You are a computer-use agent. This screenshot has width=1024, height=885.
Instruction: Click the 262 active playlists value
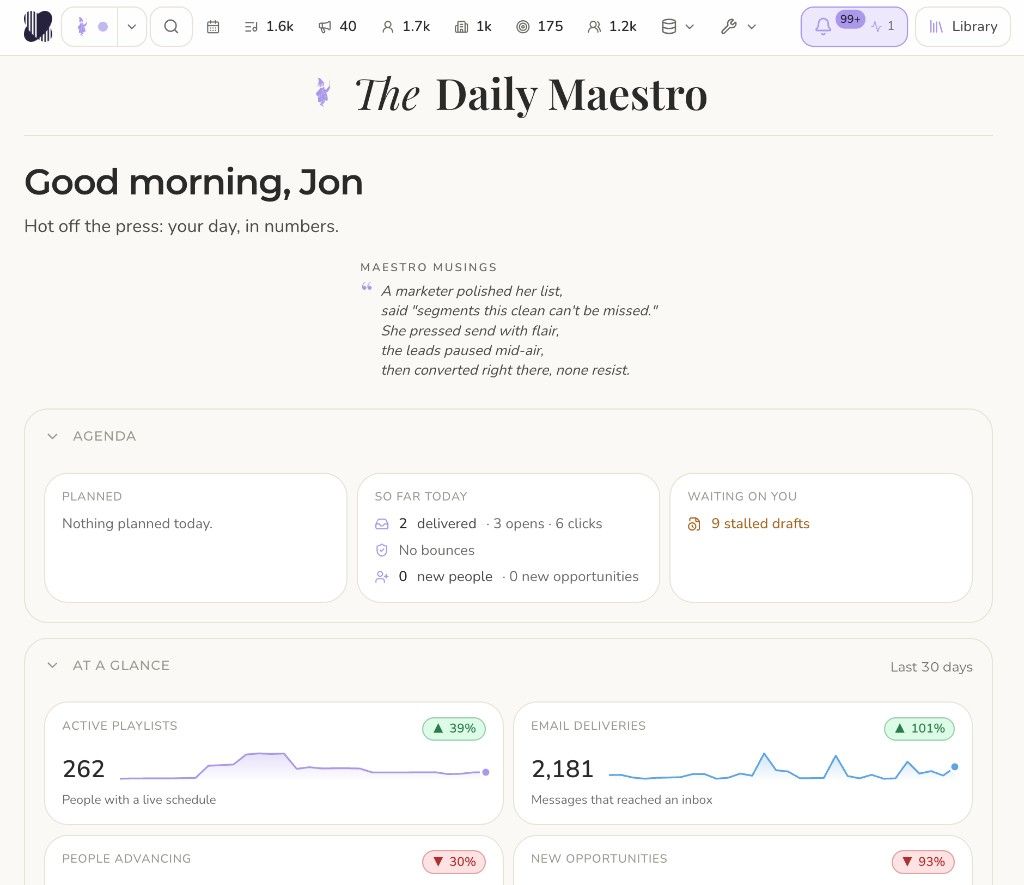84,769
